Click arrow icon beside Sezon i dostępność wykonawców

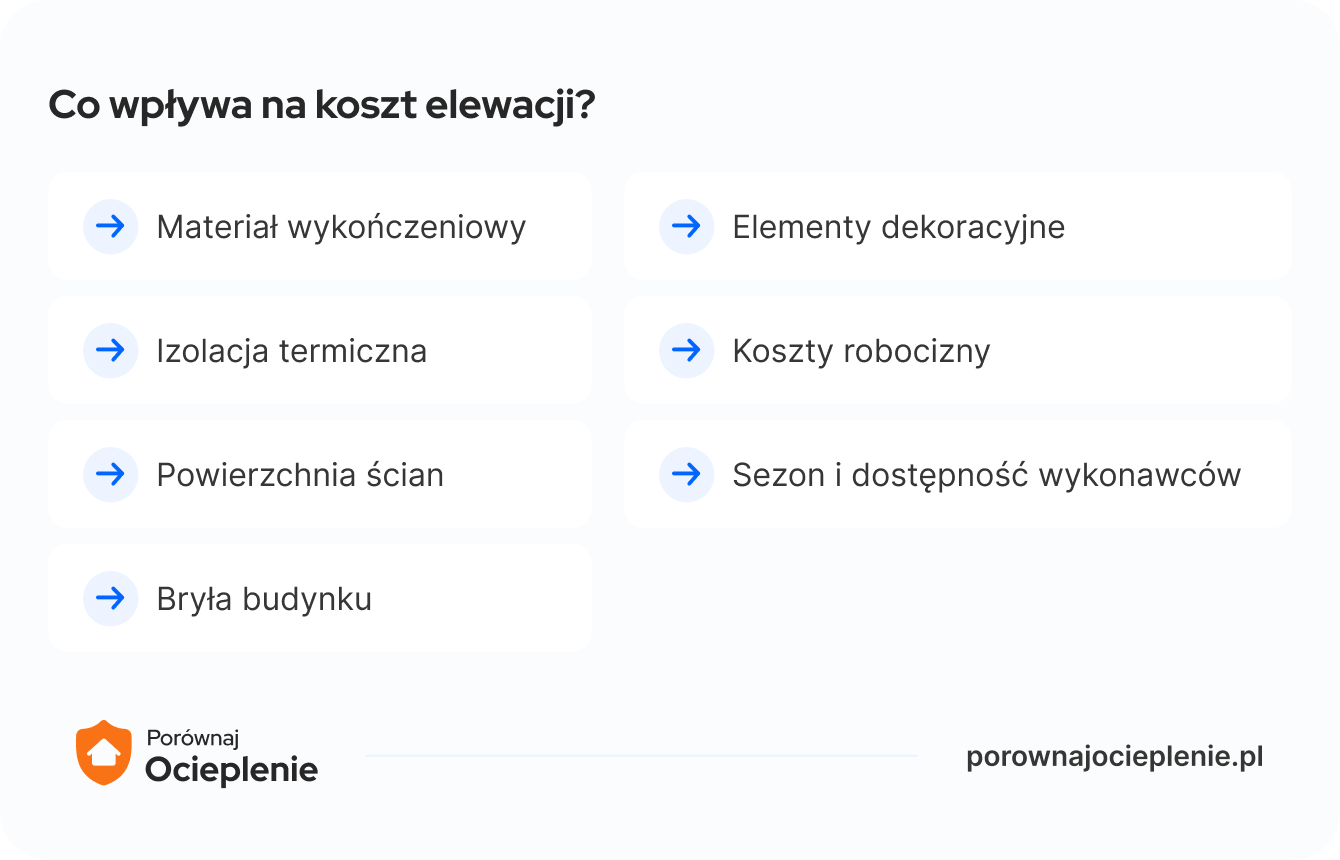pos(686,475)
